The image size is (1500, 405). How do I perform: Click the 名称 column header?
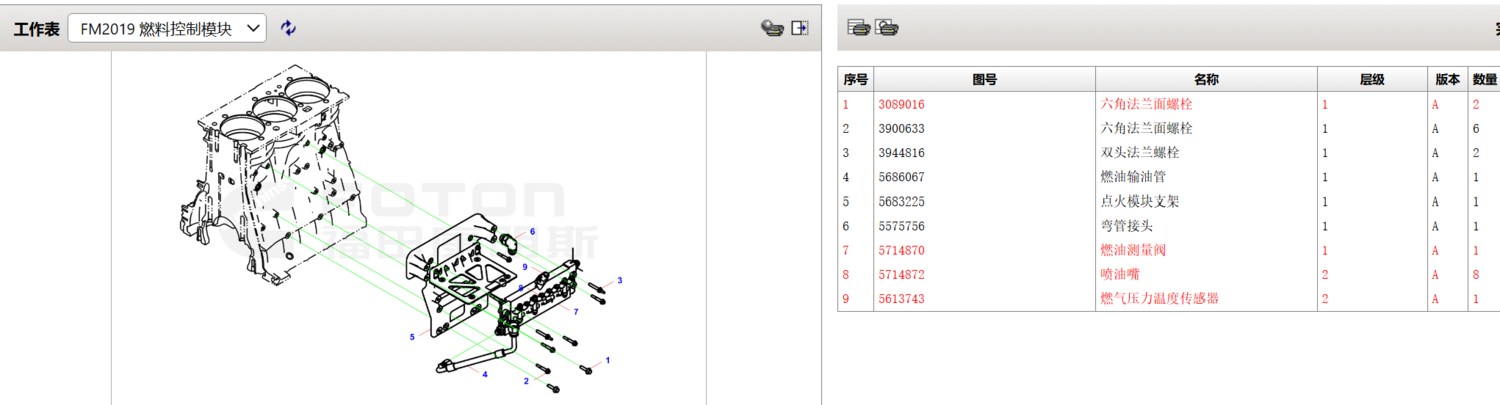[1206, 80]
